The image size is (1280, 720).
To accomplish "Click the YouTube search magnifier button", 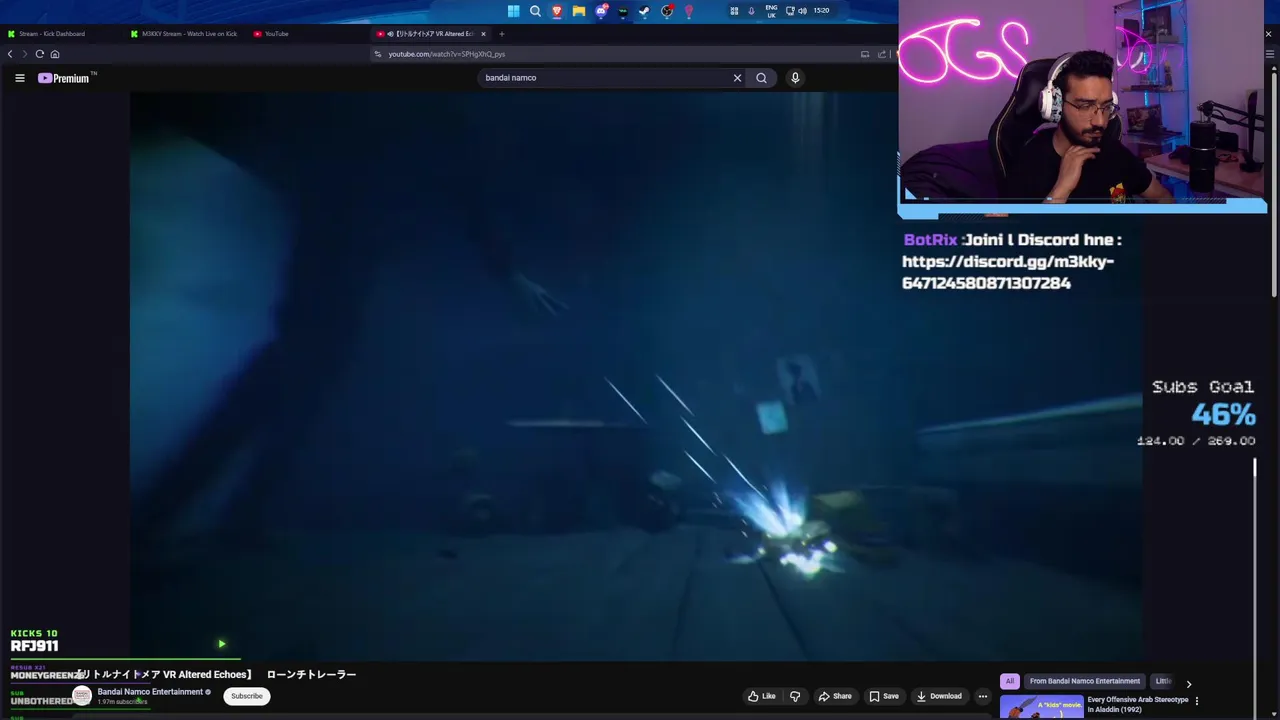I will (x=761, y=78).
